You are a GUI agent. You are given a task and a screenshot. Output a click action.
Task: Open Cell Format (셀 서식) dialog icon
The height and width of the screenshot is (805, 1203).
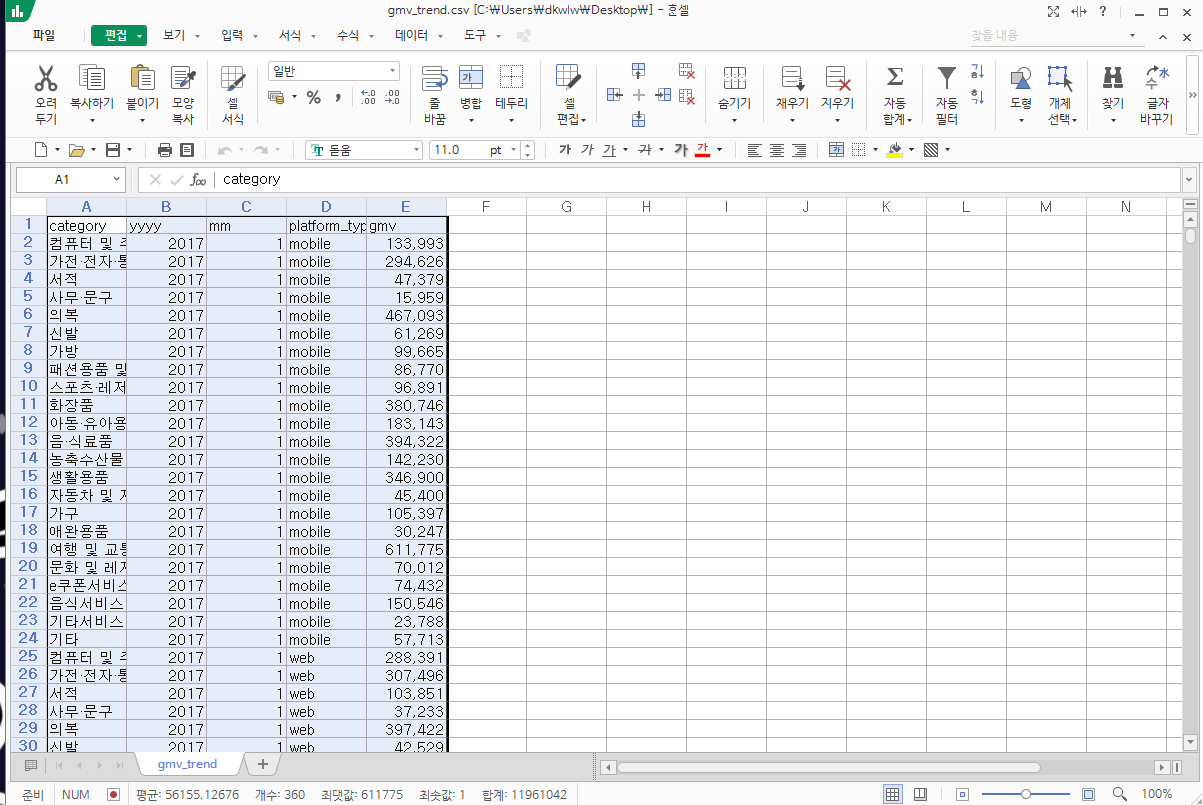(233, 79)
